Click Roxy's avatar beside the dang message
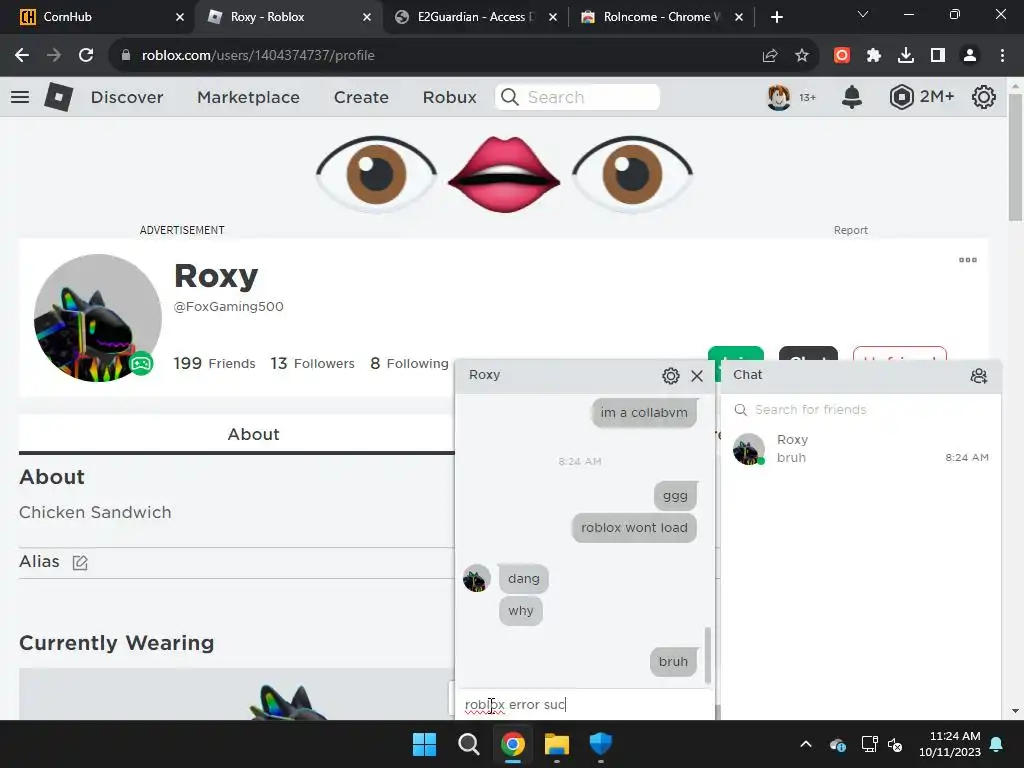 tap(477, 579)
